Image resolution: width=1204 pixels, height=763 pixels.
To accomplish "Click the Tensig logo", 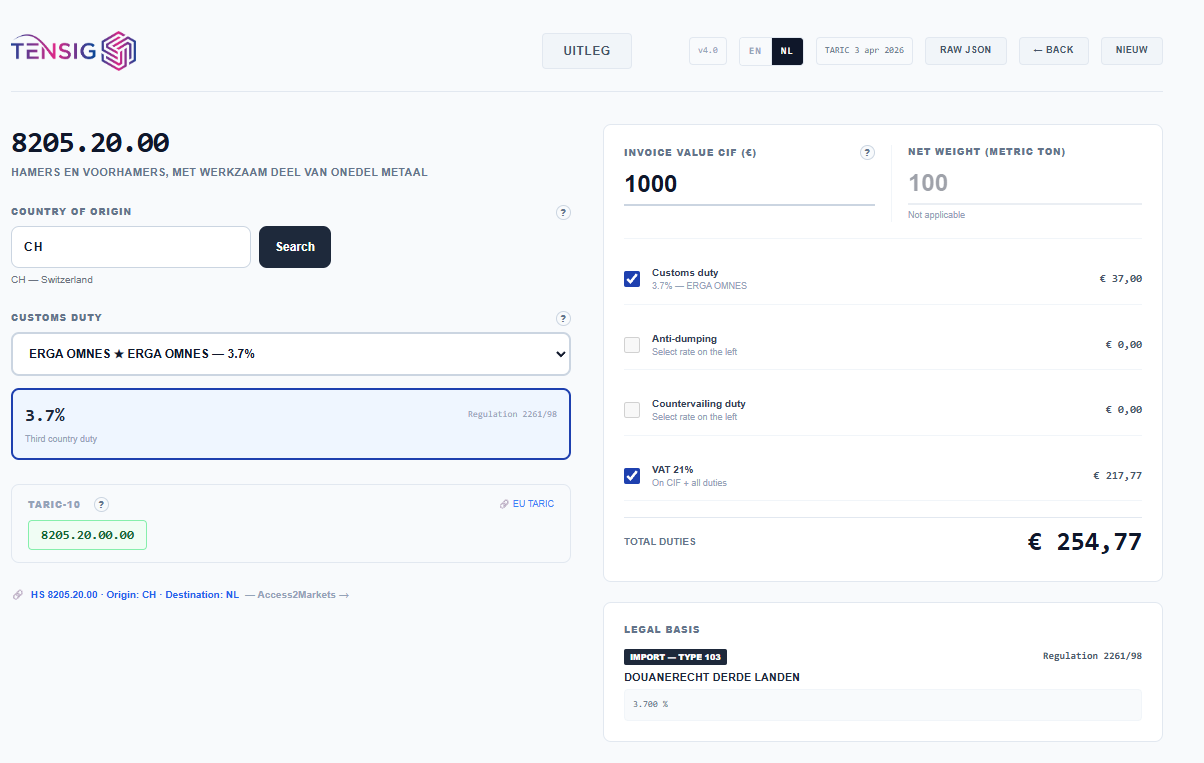I will click(x=74, y=50).
